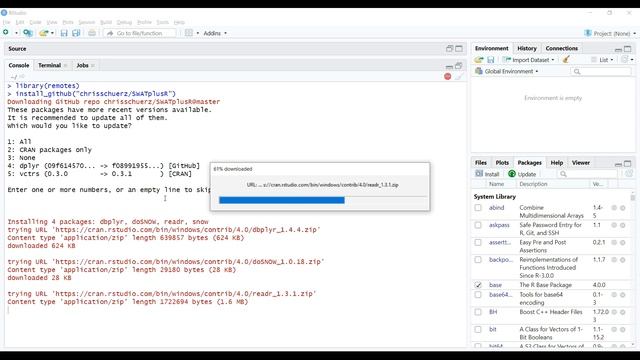Open the List view dropdown
This screenshot has height=360, width=640.
(602, 60)
